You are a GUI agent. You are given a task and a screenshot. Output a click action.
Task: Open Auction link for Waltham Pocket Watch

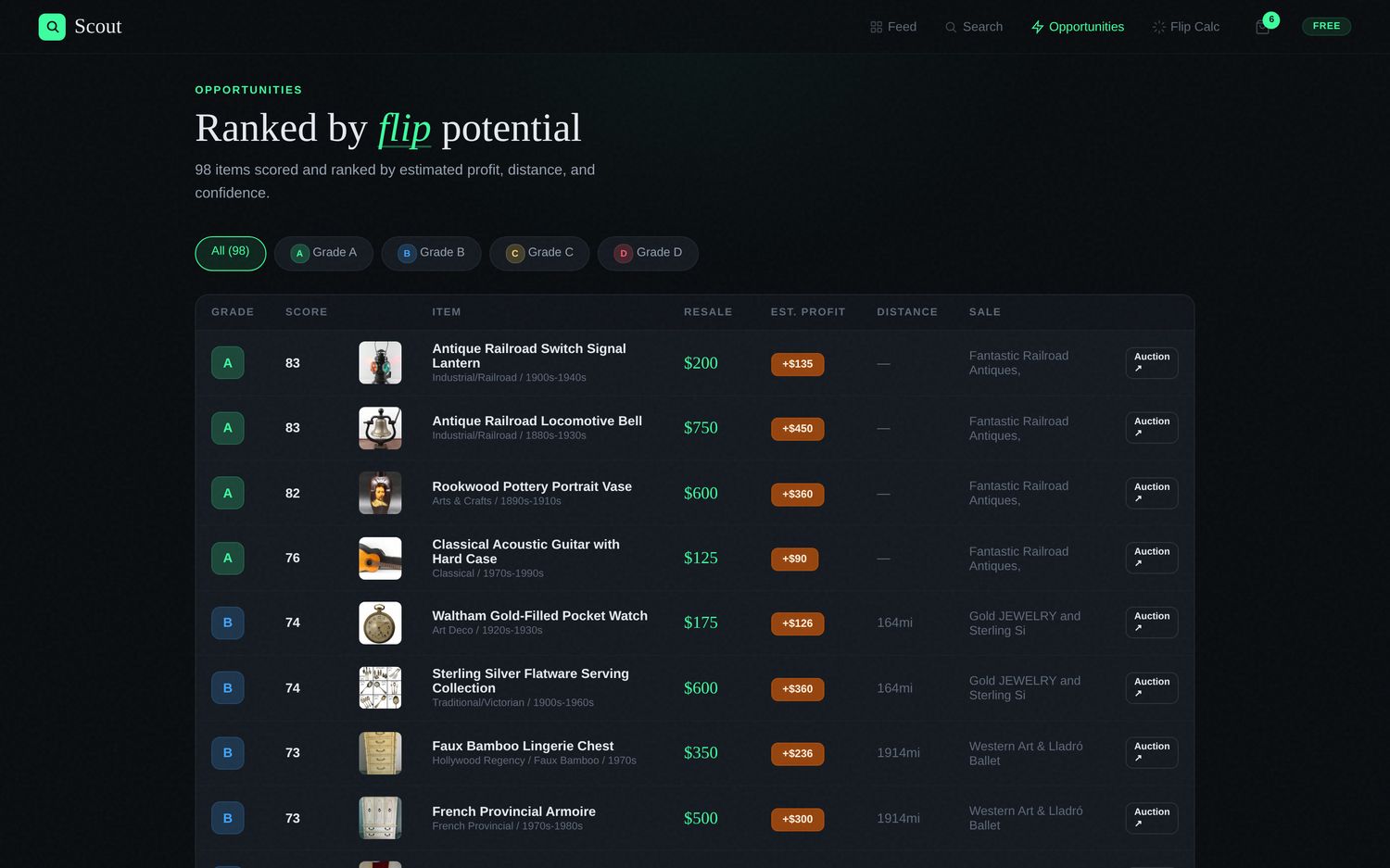tap(1152, 623)
